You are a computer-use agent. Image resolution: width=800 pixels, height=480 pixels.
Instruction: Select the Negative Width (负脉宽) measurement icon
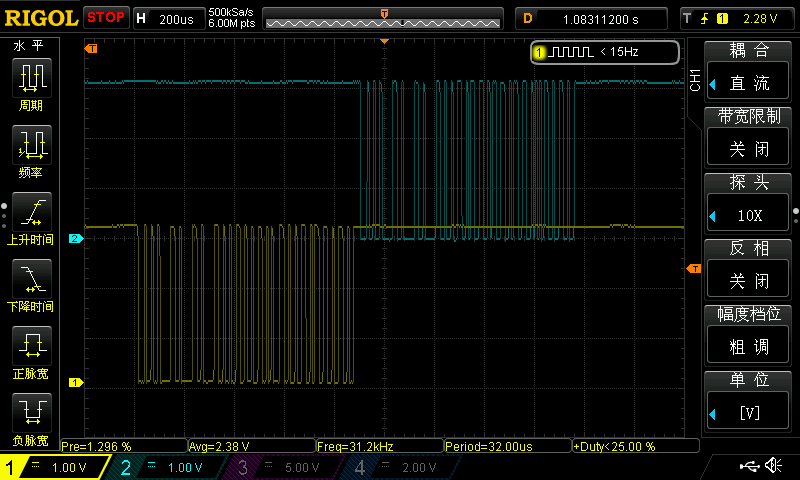click(32, 412)
